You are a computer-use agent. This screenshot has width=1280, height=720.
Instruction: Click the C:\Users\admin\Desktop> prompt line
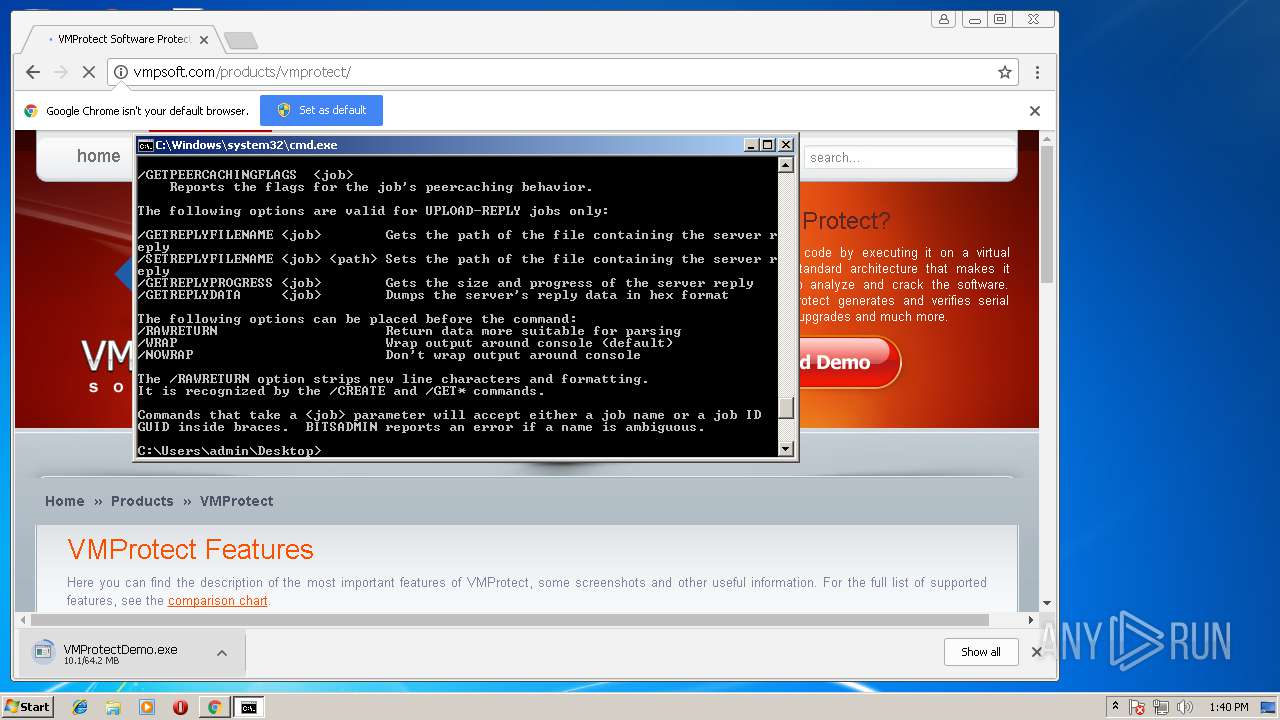point(230,451)
